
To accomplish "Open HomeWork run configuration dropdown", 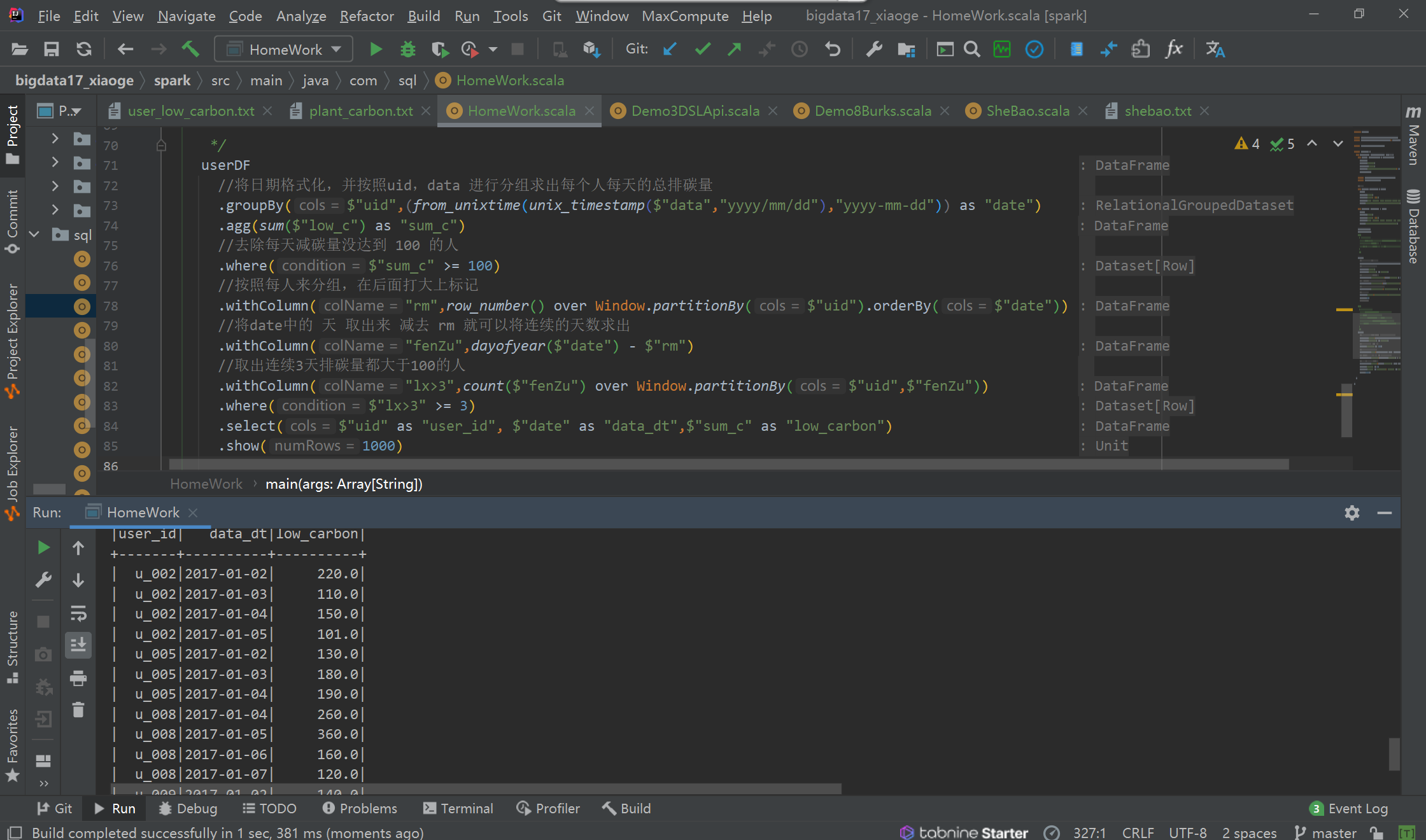I will click(x=284, y=49).
